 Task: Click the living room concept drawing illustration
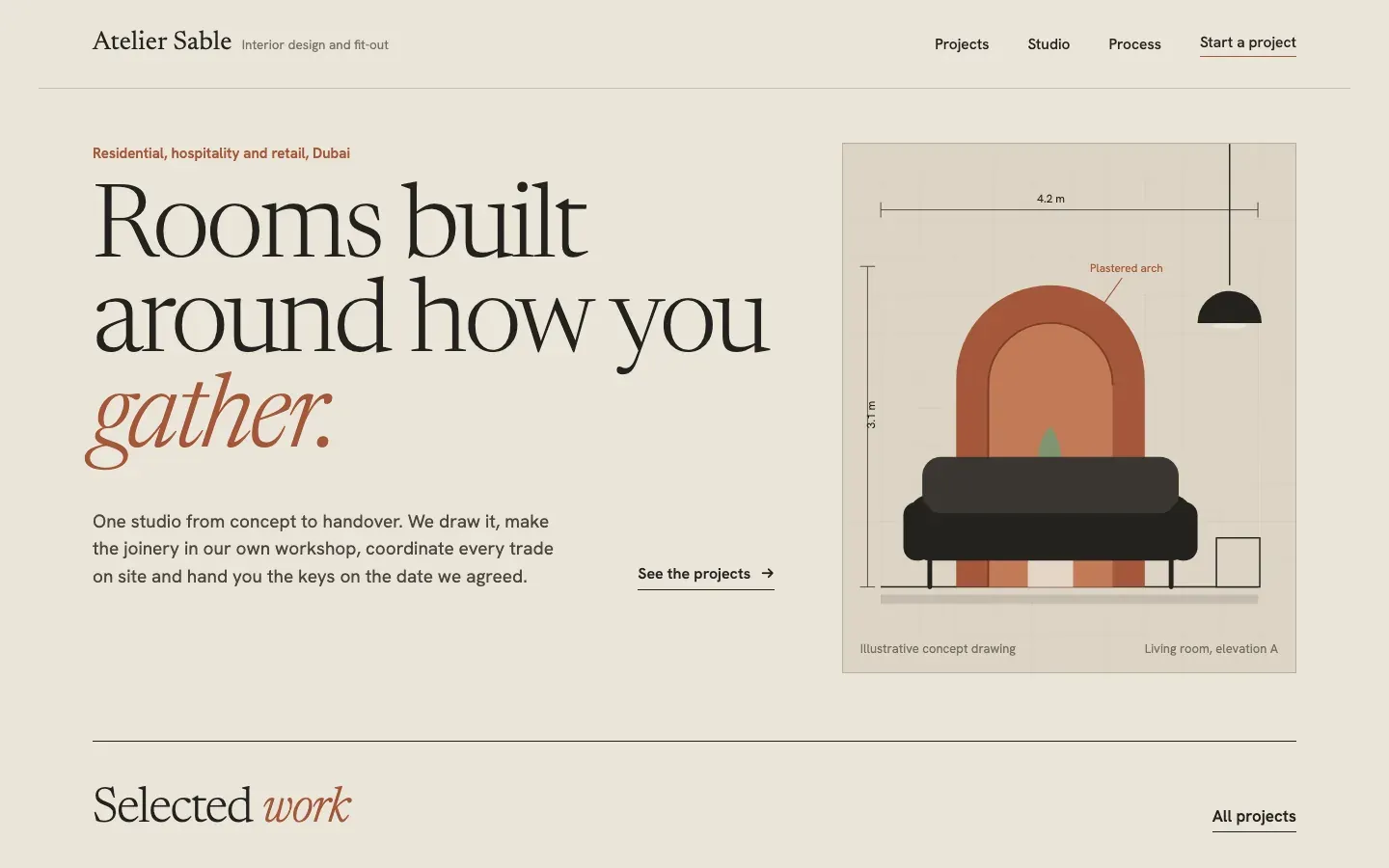coord(1069,408)
